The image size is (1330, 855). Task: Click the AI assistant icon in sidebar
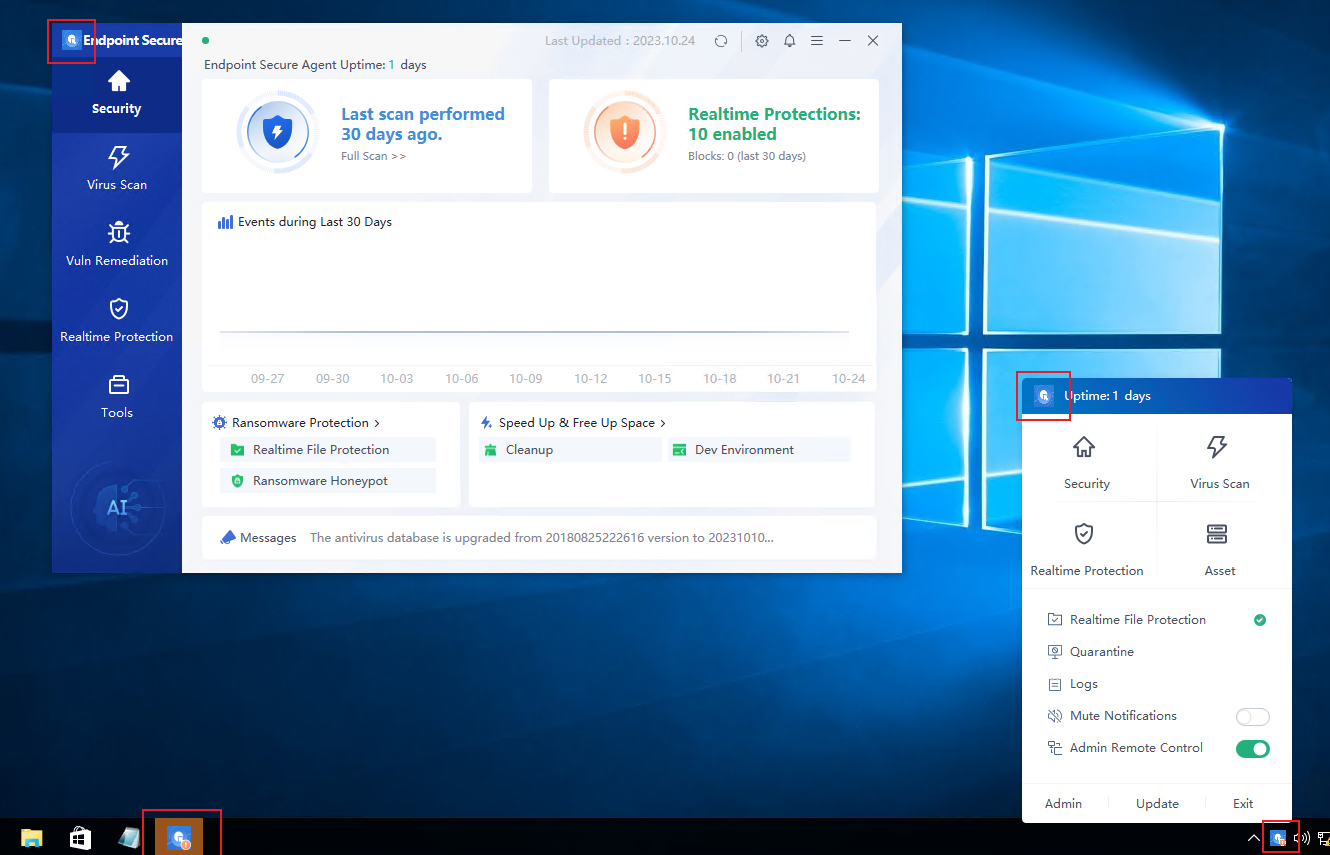coord(117,508)
